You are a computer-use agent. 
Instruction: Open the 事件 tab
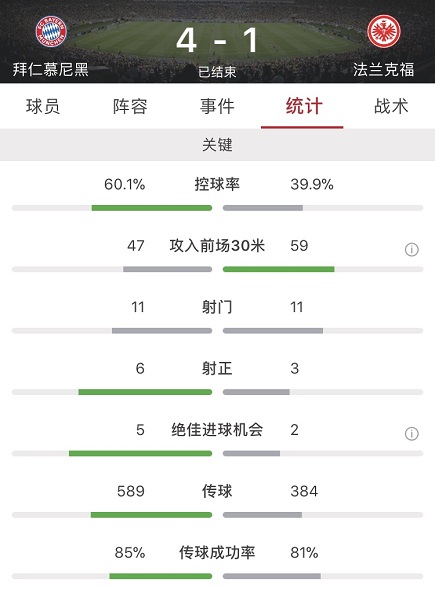click(217, 106)
